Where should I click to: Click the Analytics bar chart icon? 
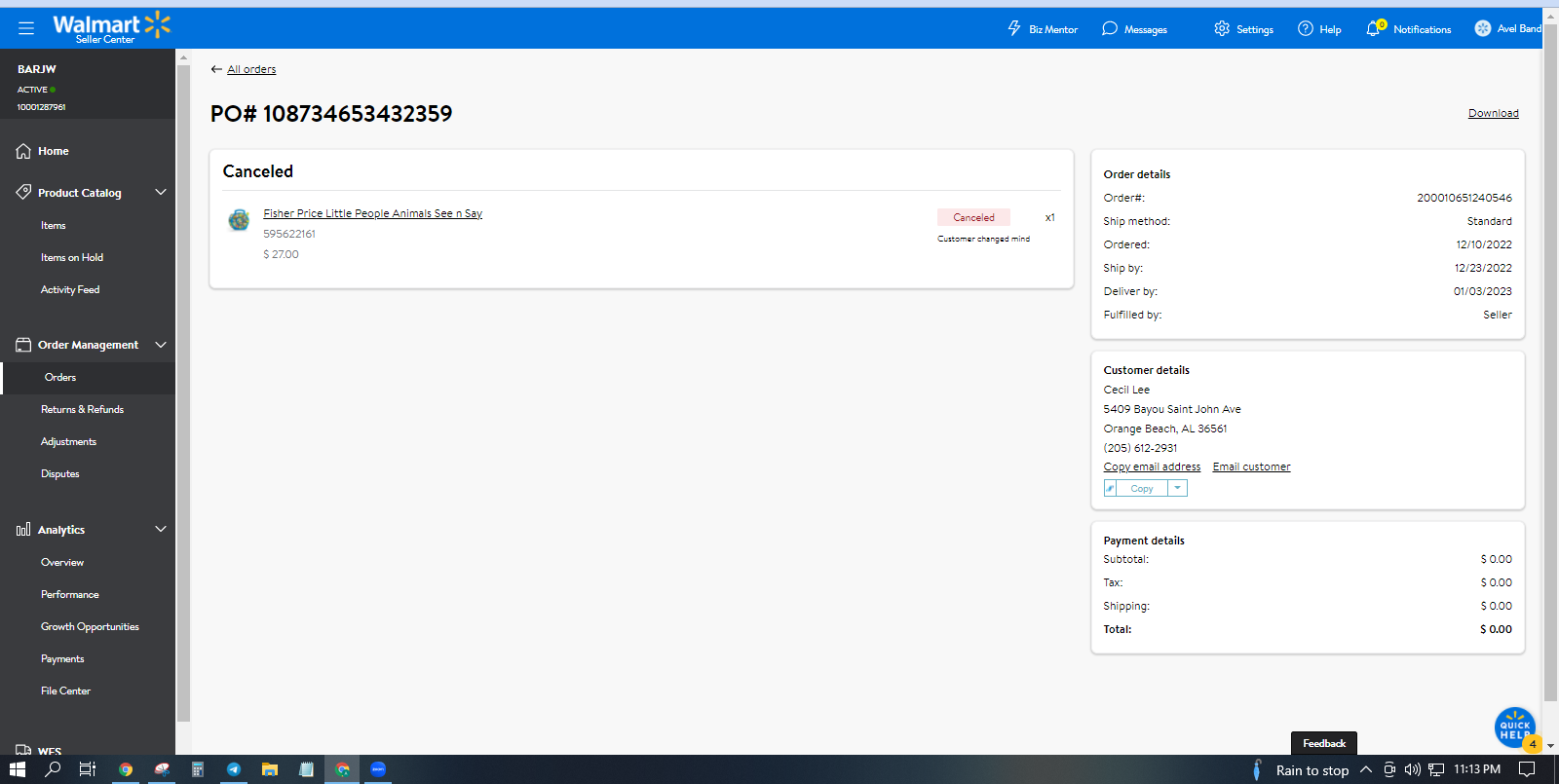pyautogui.click(x=23, y=530)
